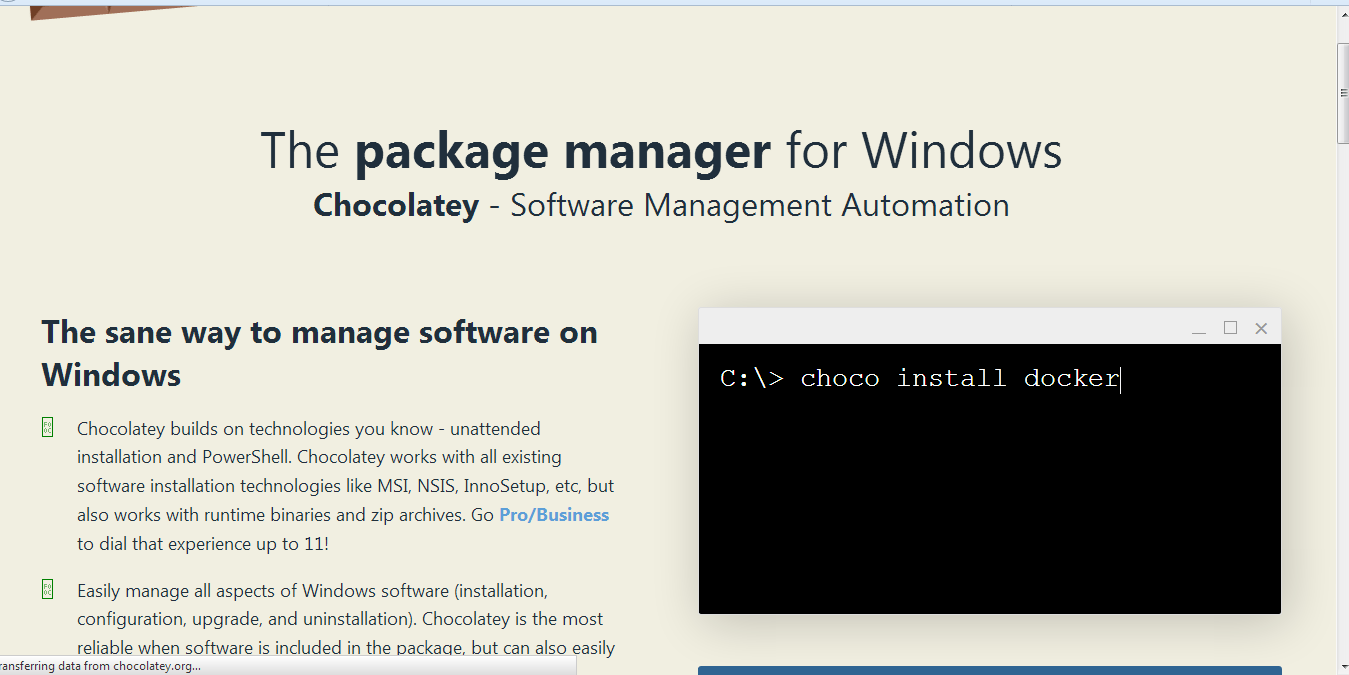Click the vertical scrollbar thumb
Viewport: 1349px width, 675px height.
pos(1343,93)
